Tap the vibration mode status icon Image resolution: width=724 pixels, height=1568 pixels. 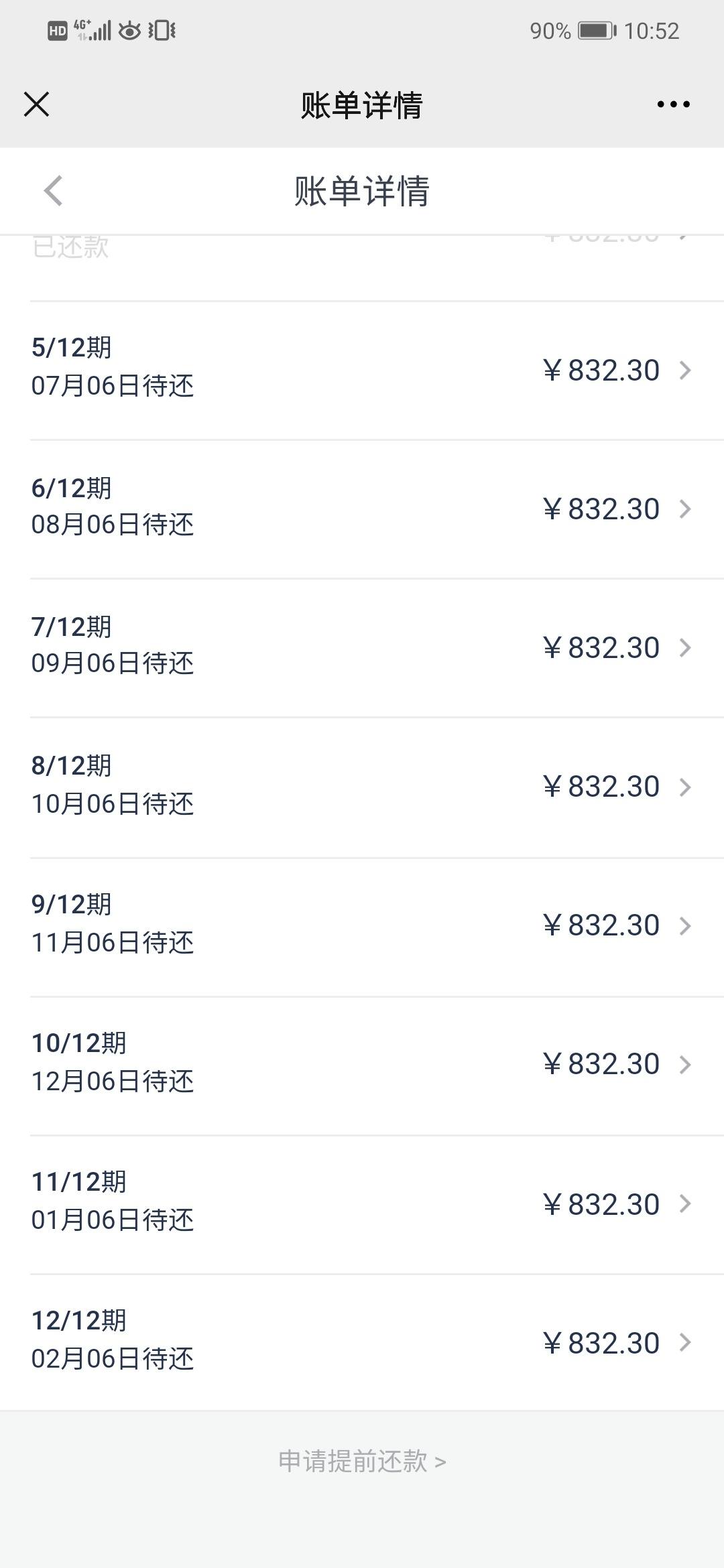pyautogui.click(x=162, y=31)
